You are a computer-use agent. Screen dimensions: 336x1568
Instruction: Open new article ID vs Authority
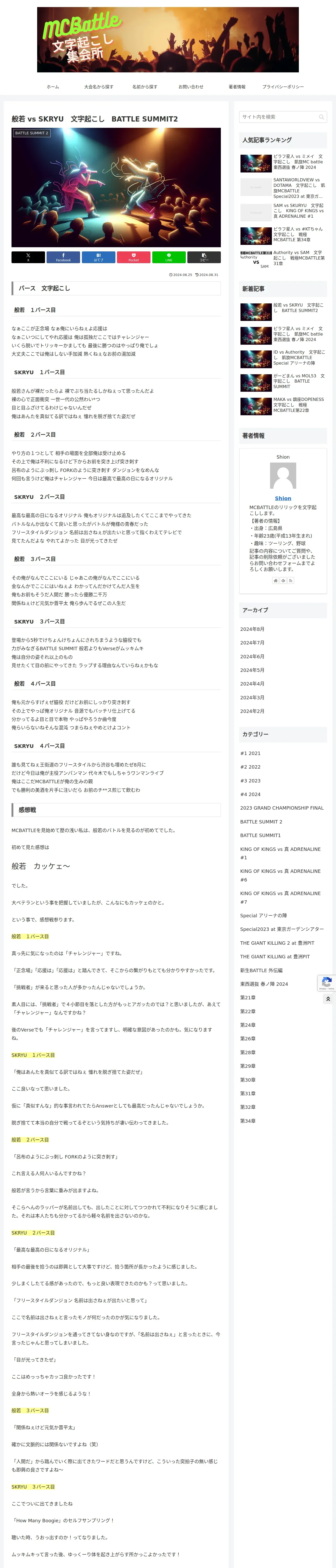tap(283, 359)
